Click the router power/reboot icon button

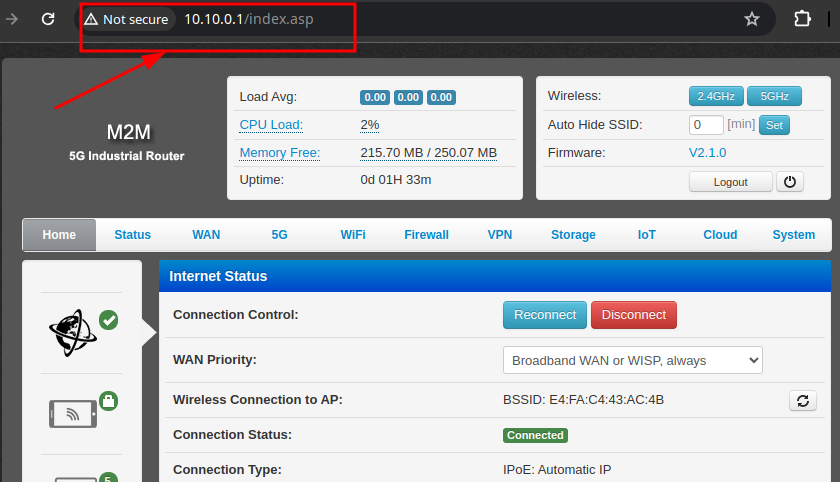[790, 182]
